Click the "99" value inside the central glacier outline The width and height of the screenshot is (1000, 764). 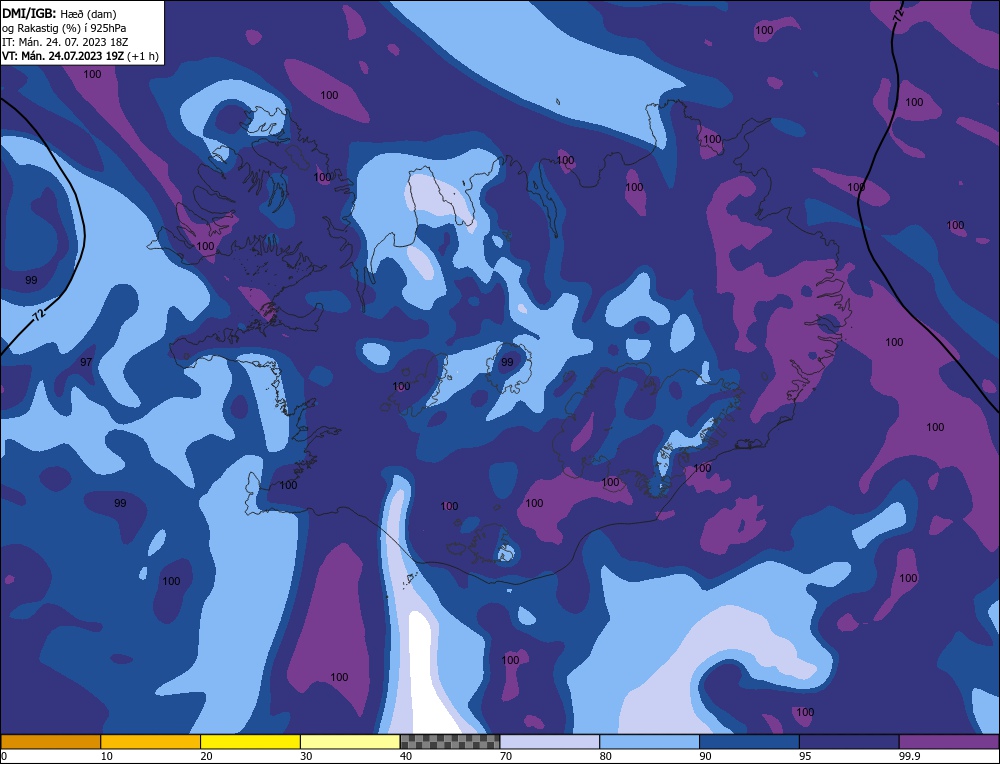507,362
